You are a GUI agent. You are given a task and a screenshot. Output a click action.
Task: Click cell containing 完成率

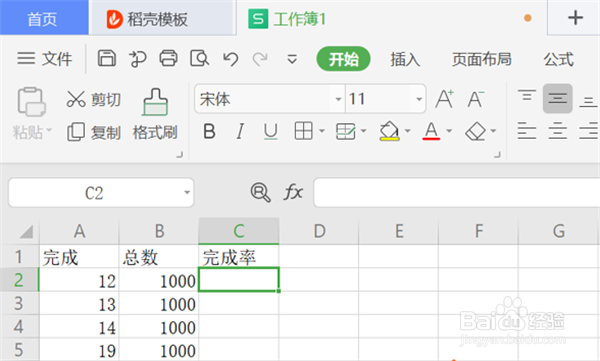pos(239,256)
